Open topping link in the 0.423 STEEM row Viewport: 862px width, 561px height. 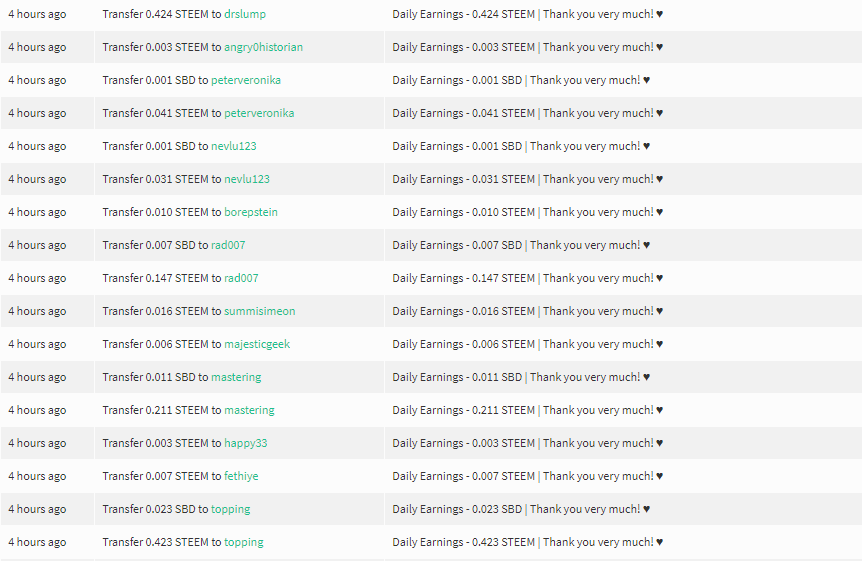pyautogui.click(x=244, y=542)
